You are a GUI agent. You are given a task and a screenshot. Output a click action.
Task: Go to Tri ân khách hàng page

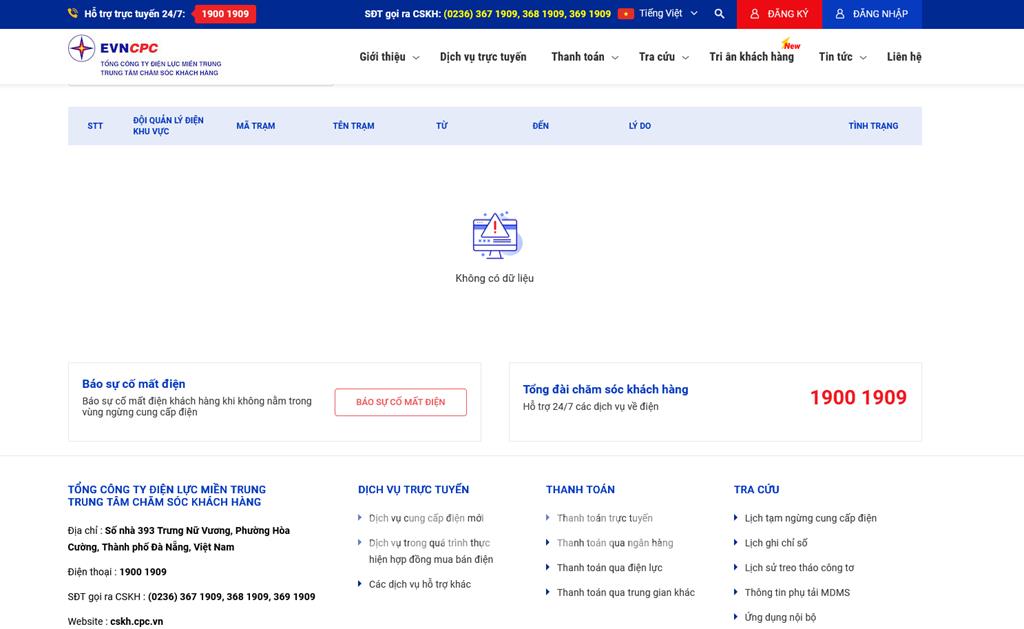(751, 57)
